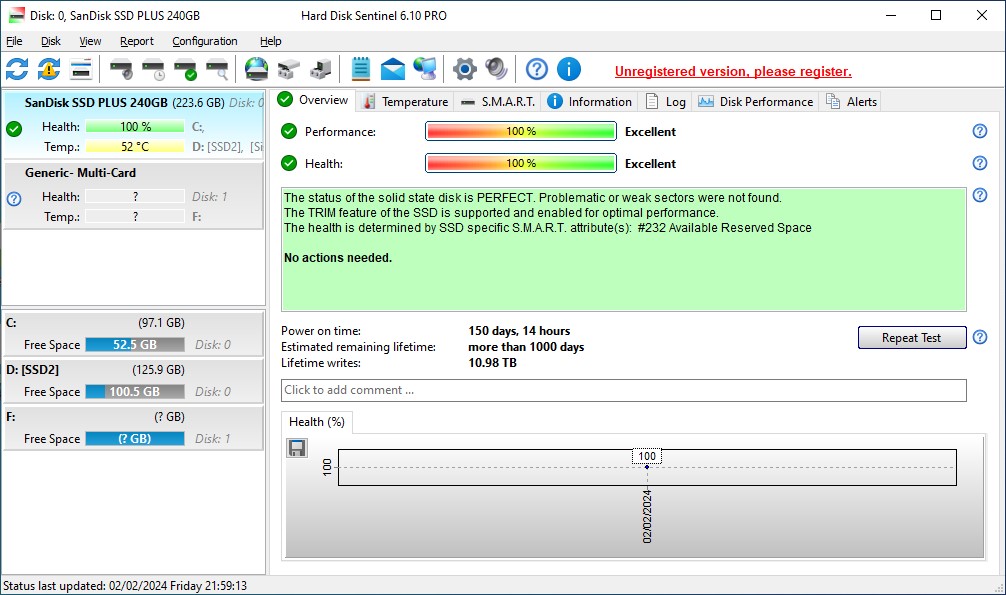Click the 100.5 GB free space bar
1006x595 pixels.
click(135, 392)
